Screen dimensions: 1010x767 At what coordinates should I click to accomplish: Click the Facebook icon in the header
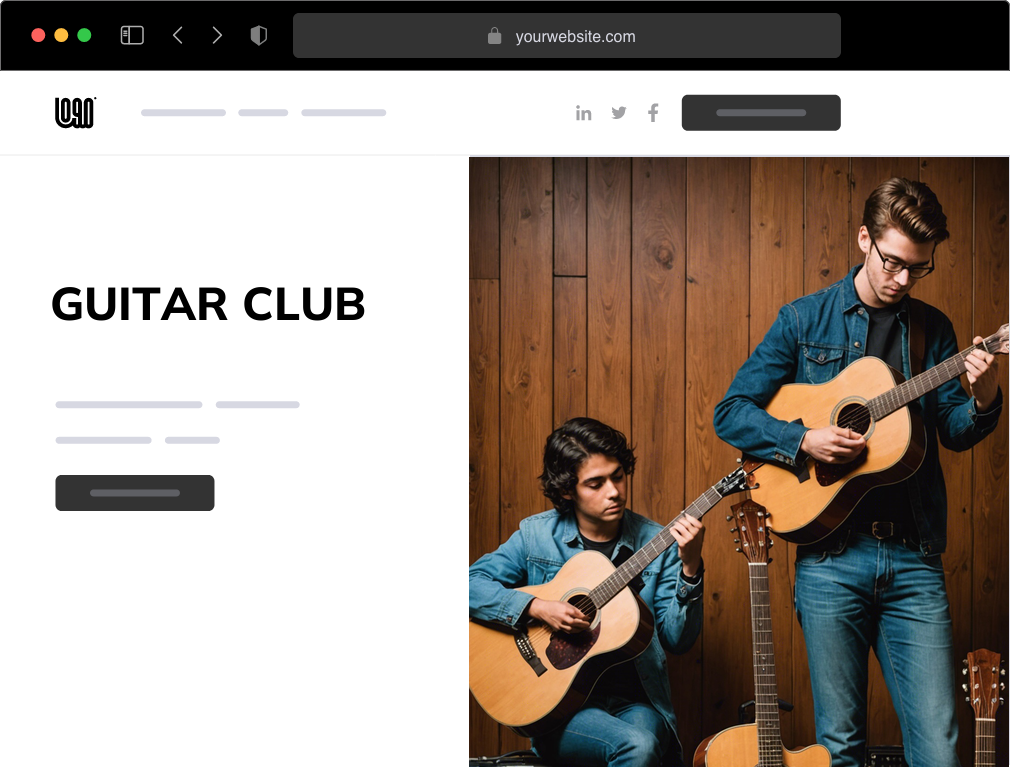click(653, 113)
